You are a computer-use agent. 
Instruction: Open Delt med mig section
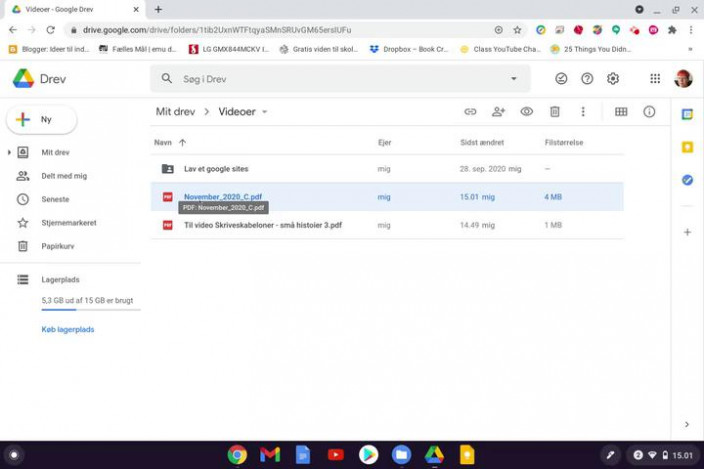[x=63, y=176]
